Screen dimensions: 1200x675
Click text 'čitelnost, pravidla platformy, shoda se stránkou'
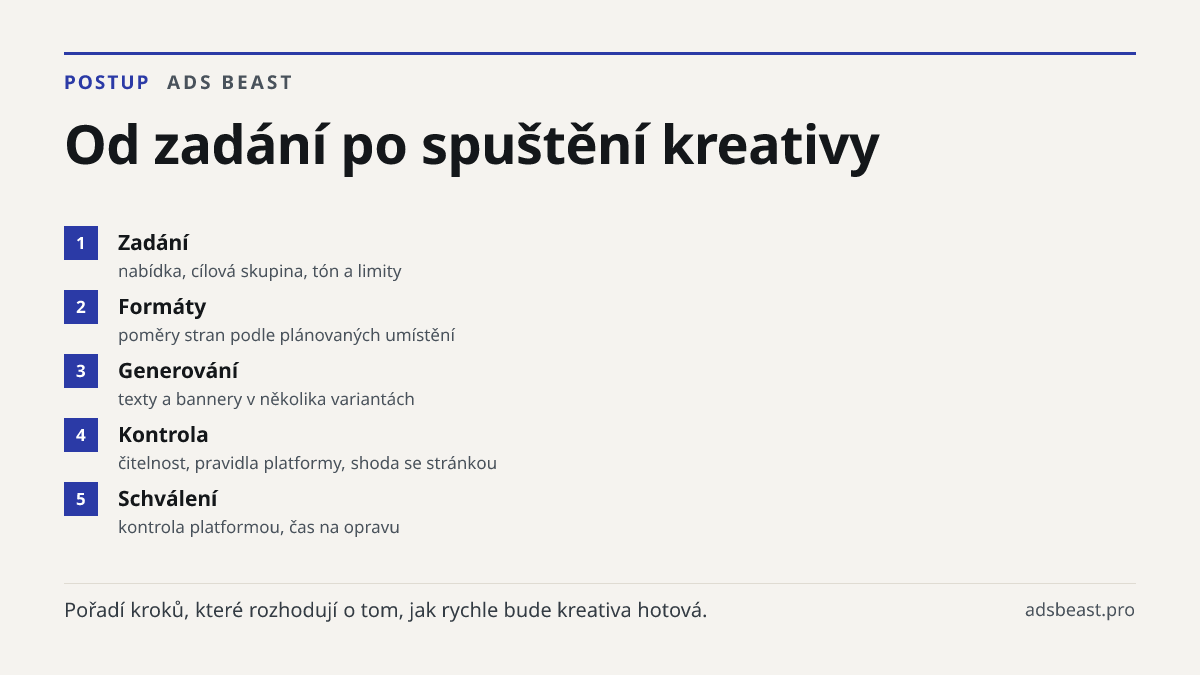307,463
